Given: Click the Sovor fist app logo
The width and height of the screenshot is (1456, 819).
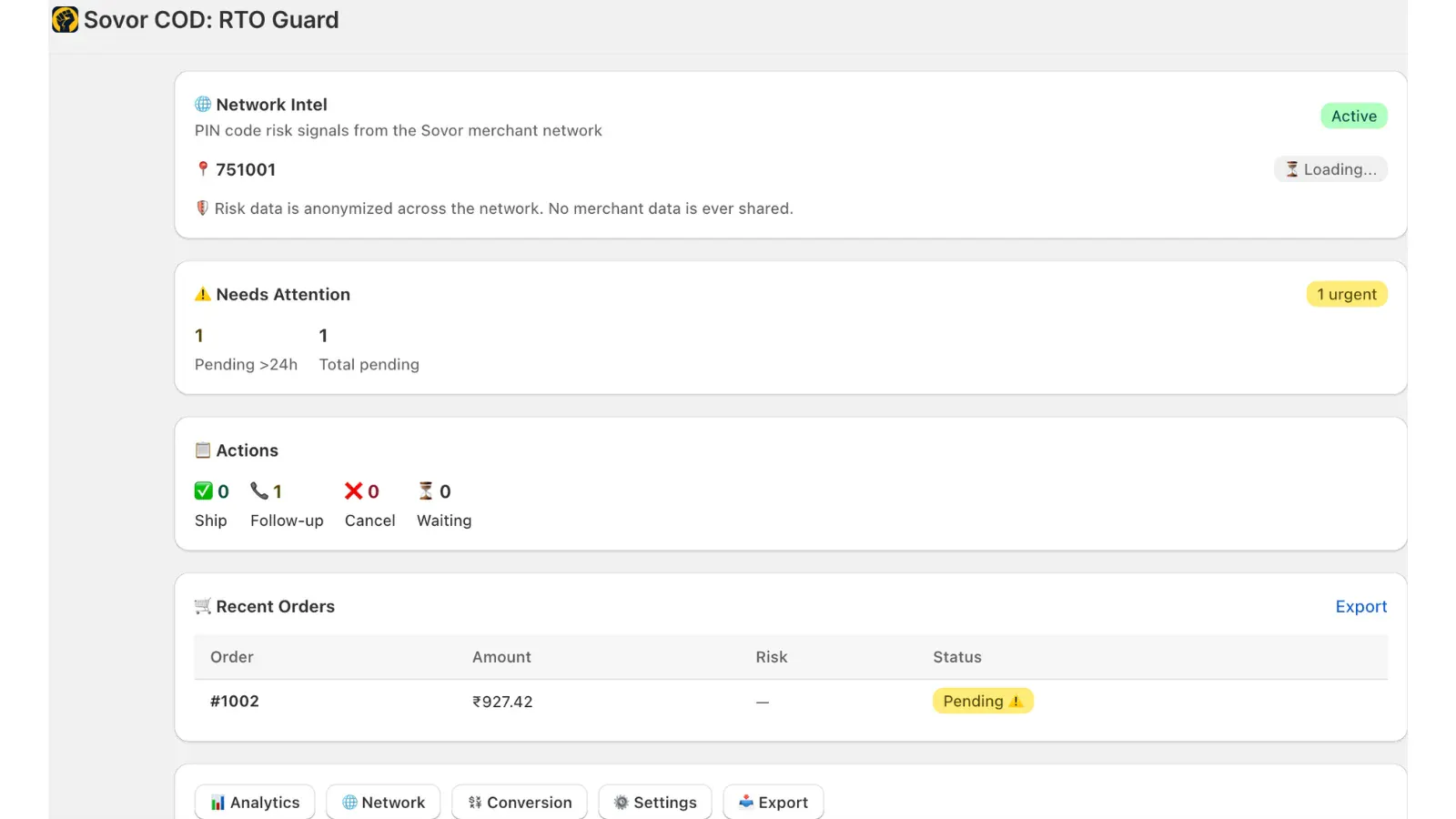Looking at the screenshot, I should coord(65,19).
